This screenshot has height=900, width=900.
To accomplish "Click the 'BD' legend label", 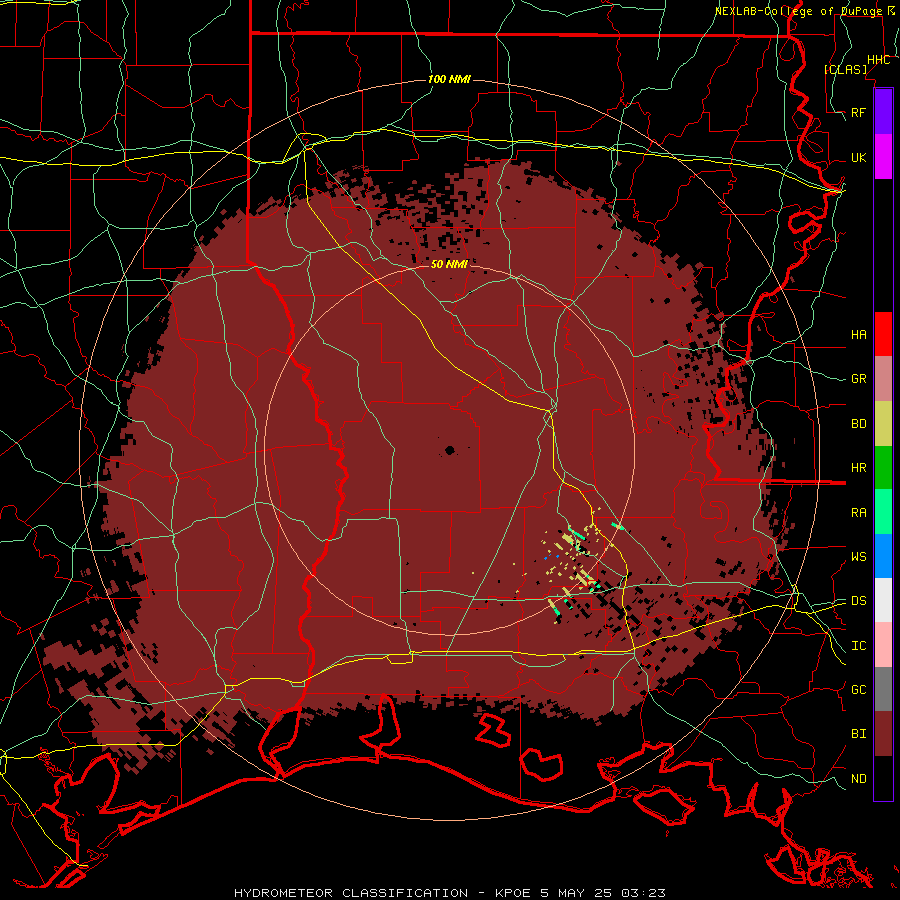I will click(858, 424).
